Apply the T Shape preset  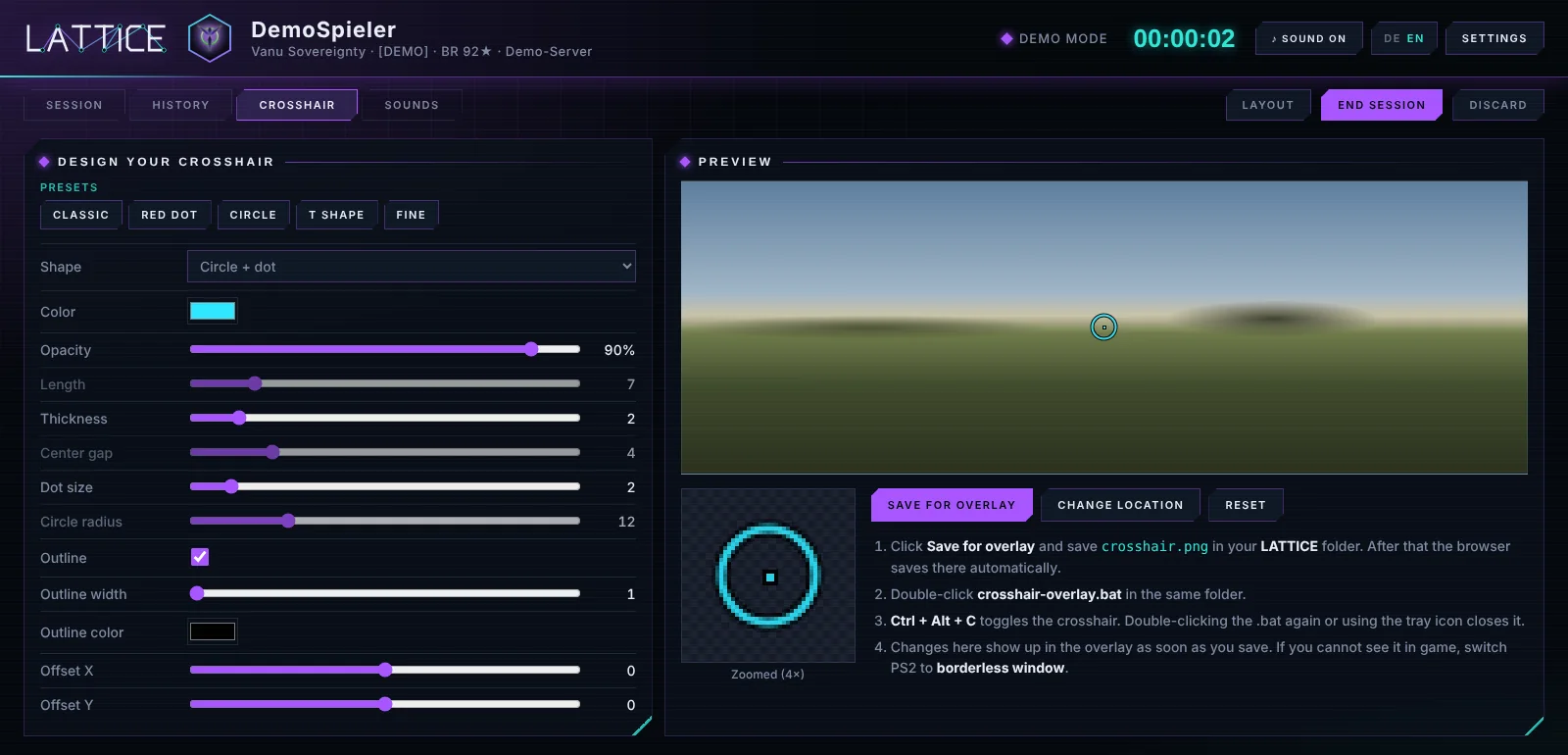336,215
